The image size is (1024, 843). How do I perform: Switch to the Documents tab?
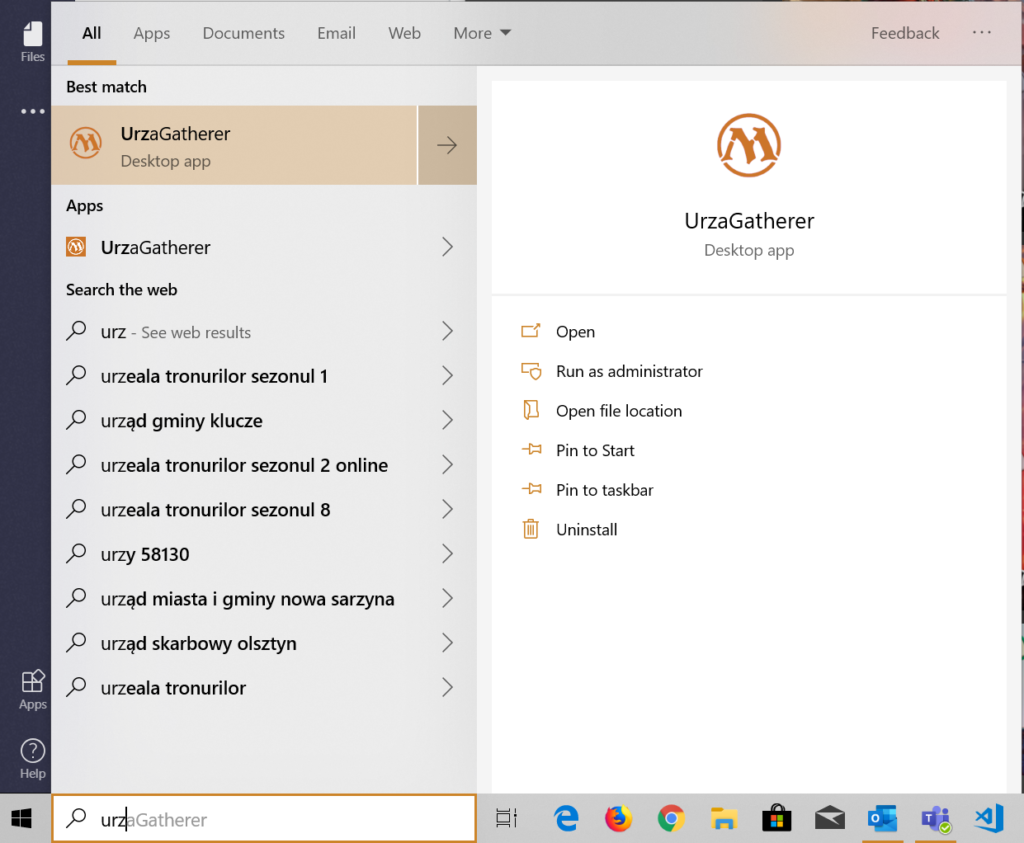(244, 33)
